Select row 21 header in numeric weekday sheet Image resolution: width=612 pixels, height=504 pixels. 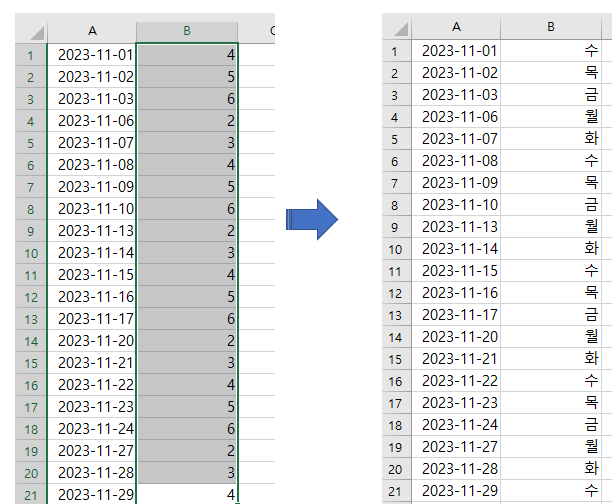point(31,494)
